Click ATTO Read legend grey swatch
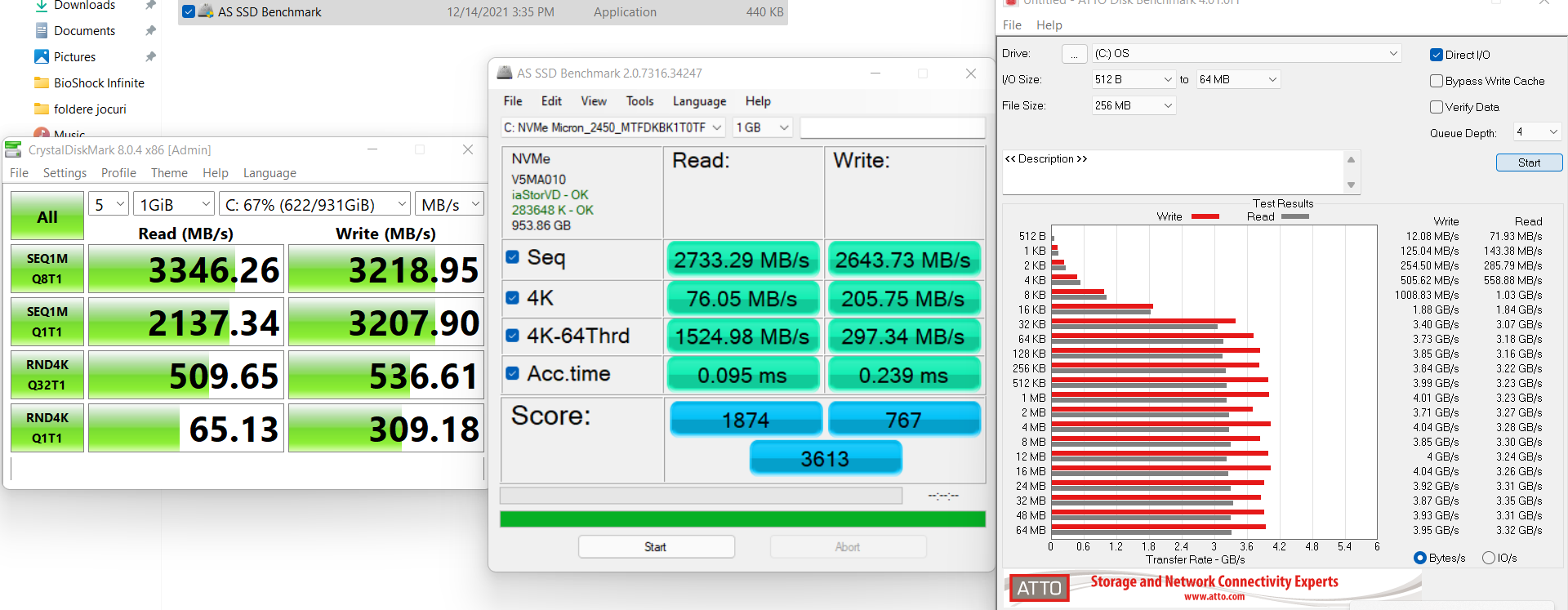 [1295, 216]
